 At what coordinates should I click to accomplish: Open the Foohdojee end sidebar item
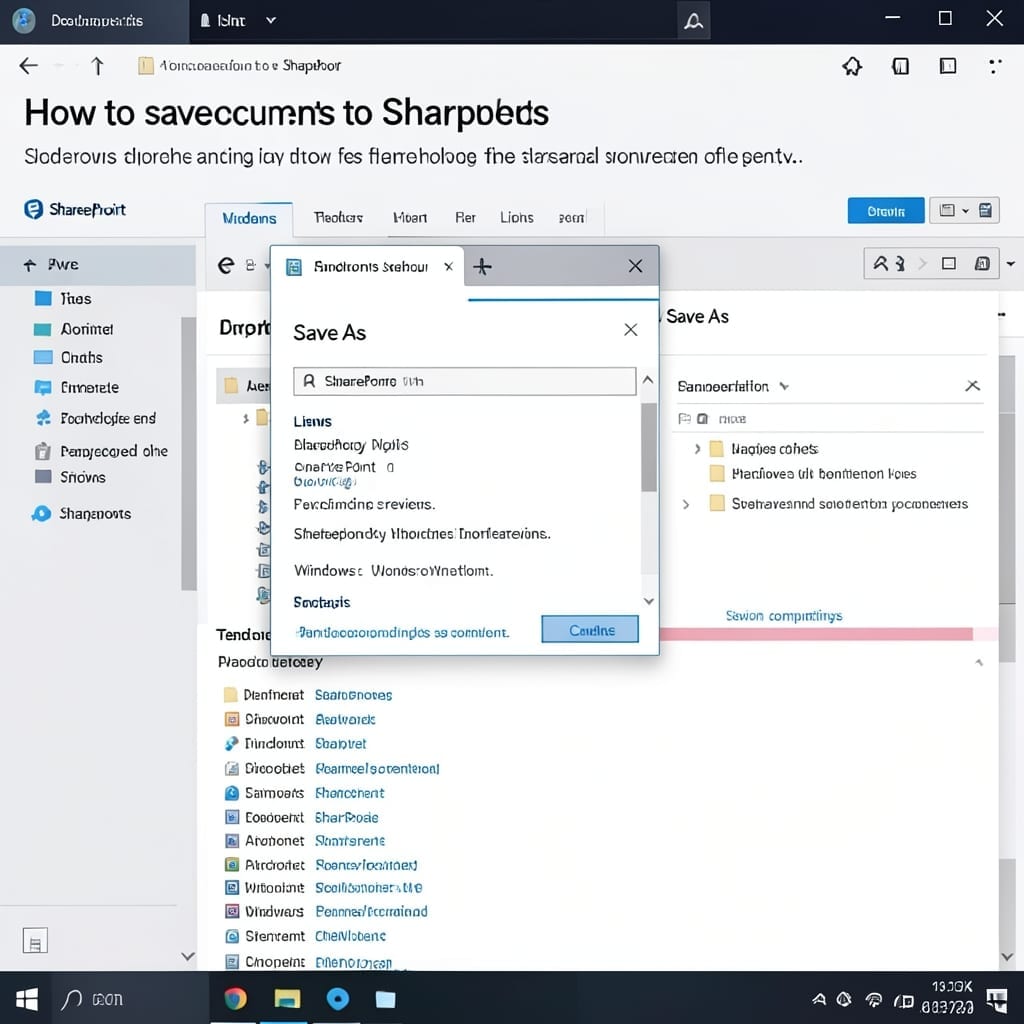(95, 418)
